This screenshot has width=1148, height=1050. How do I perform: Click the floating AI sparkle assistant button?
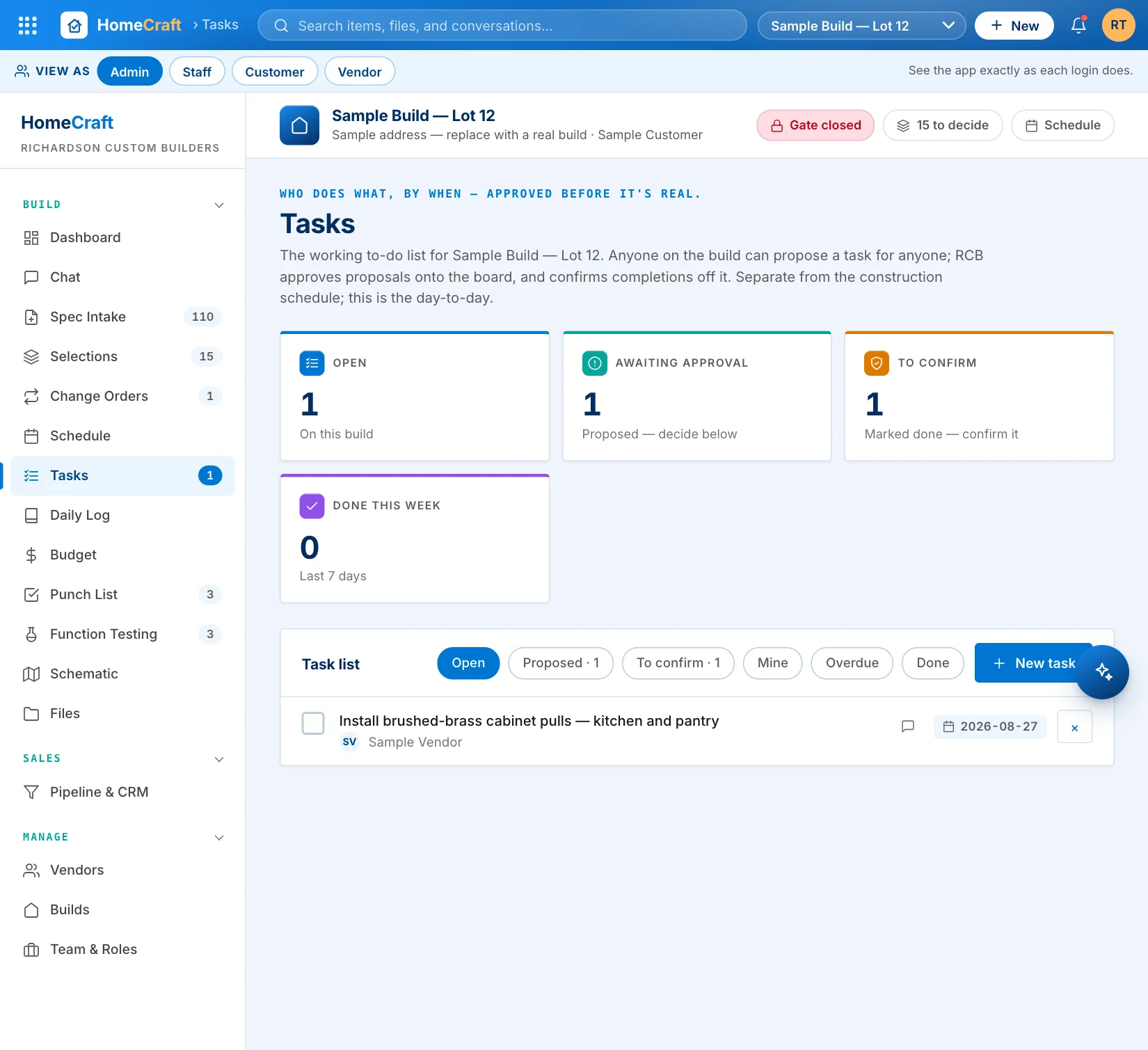point(1103,672)
